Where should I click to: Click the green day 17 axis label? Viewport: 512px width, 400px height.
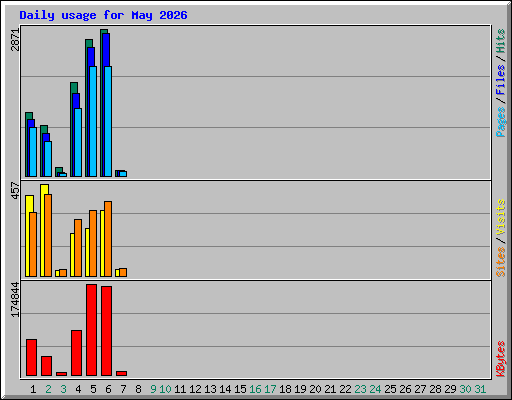point(270,389)
